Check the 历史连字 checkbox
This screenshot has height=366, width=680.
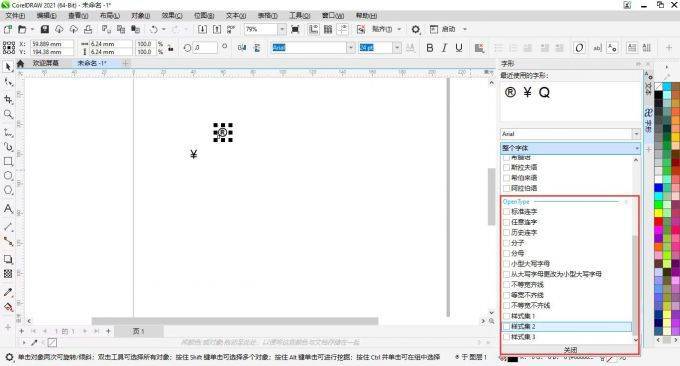(506, 232)
